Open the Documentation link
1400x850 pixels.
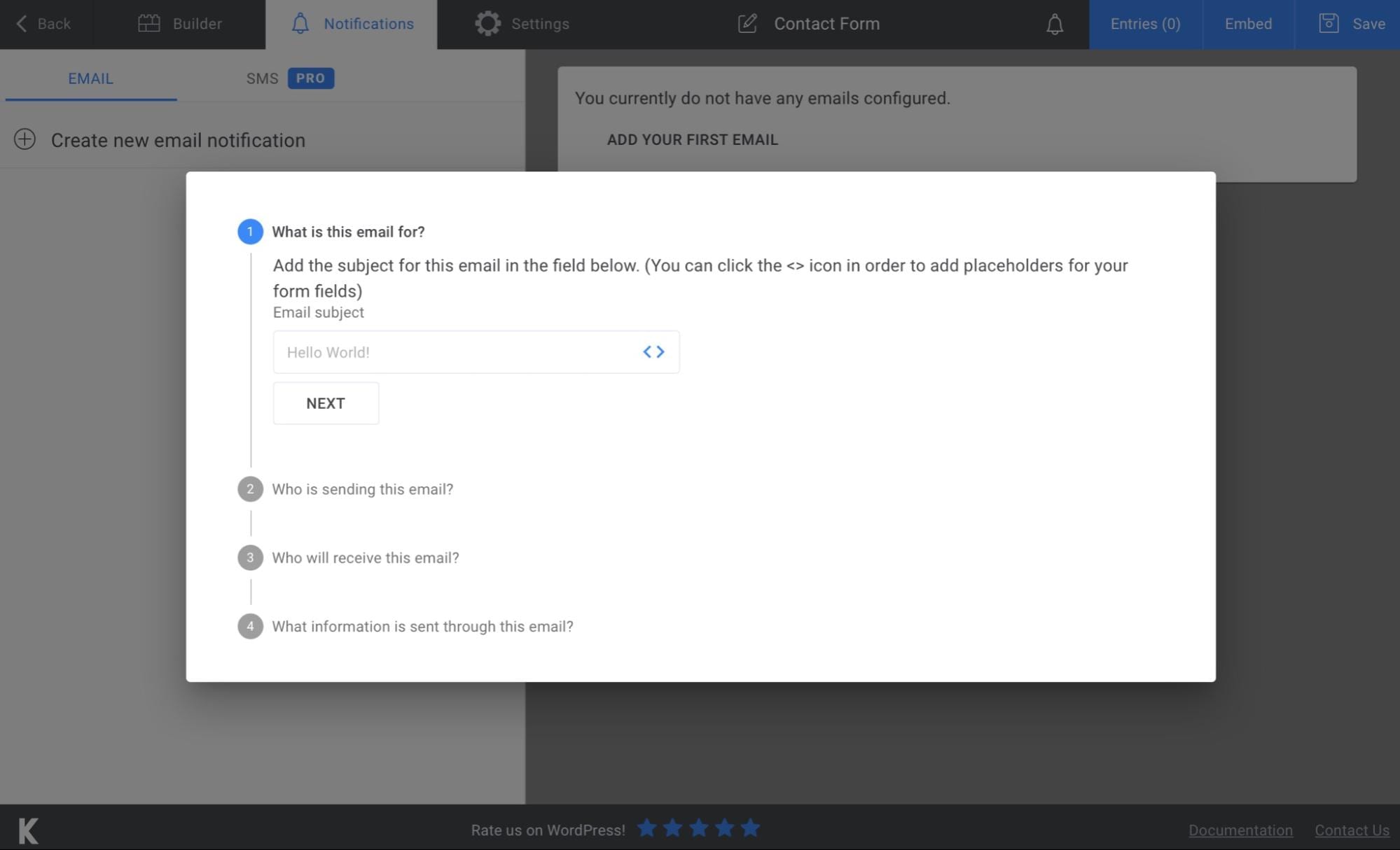click(x=1240, y=830)
